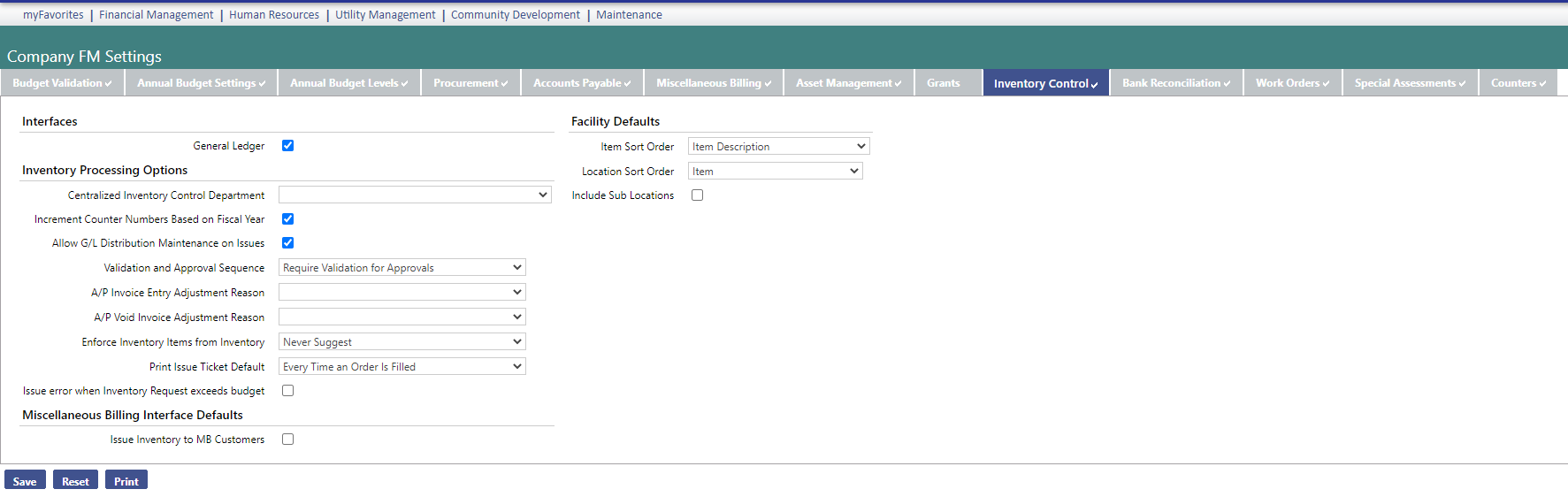The width and height of the screenshot is (1568, 497).
Task: Open Location Sort Order dropdown
Action: [775, 172]
